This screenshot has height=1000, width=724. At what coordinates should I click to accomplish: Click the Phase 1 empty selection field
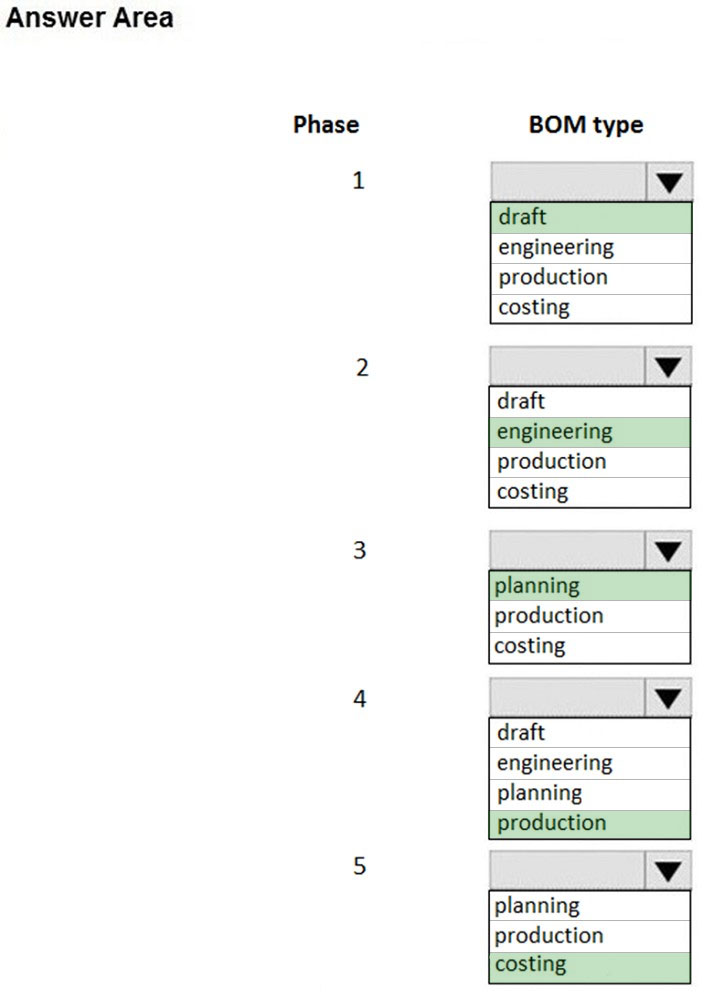point(568,182)
